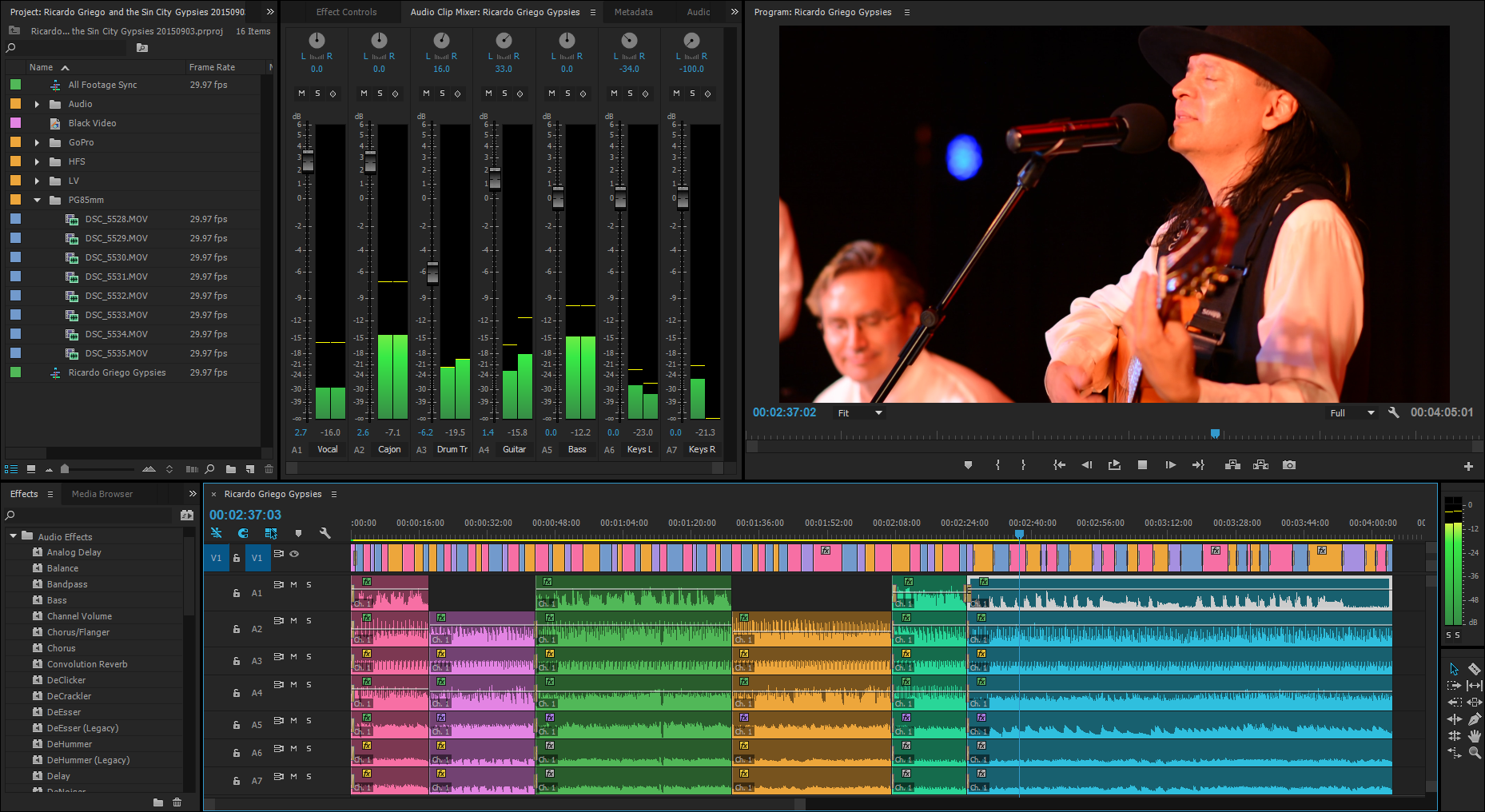Select the Razor tool
The height and width of the screenshot is (812, 1485).
[x=1475, y=669]
